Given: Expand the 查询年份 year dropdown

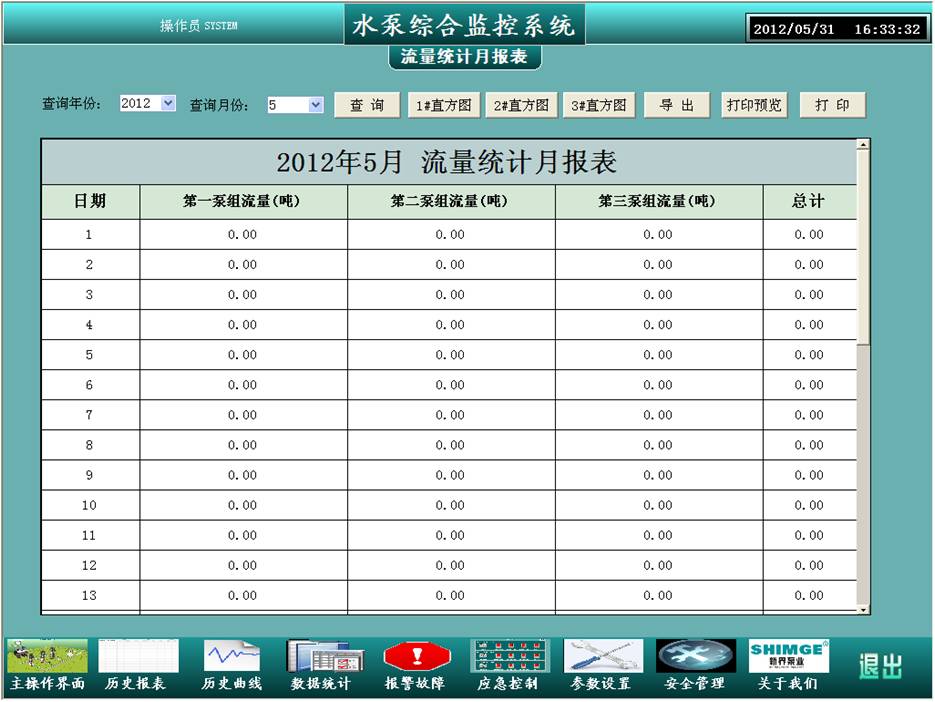Looking at the screenshot, I should (167, 103).
